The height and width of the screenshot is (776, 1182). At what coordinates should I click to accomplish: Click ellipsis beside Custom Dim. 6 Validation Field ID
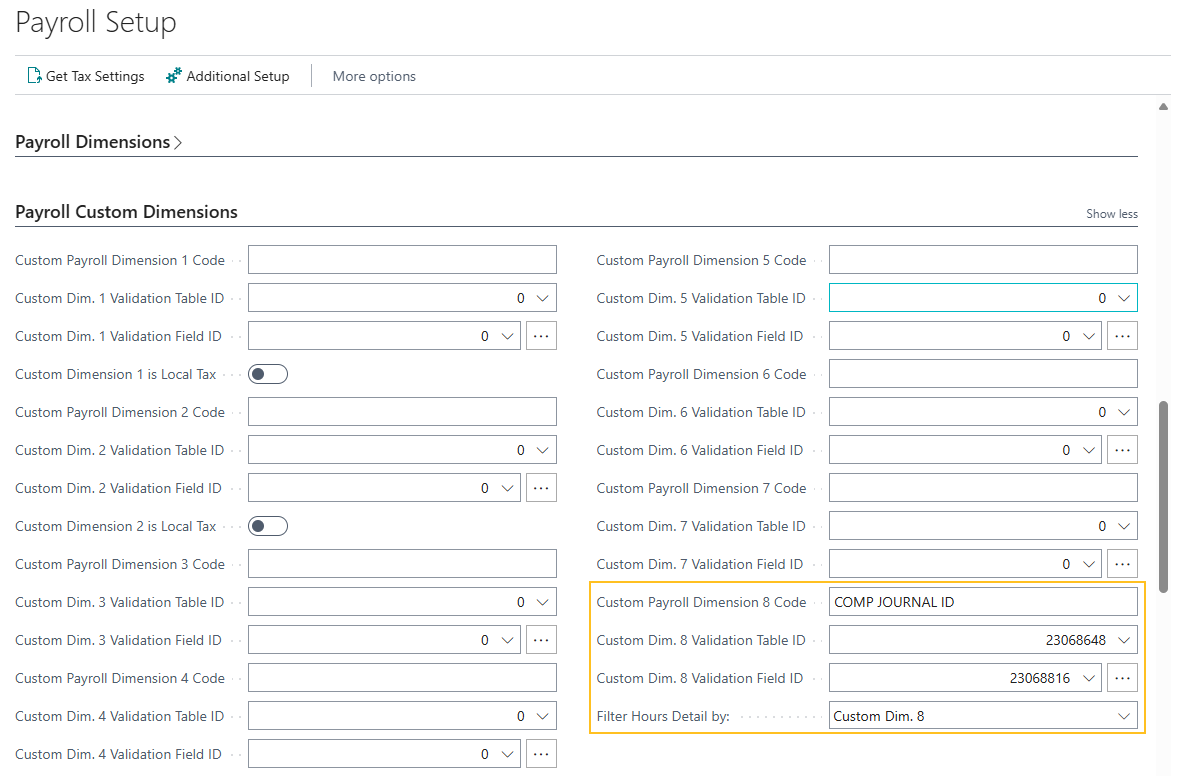pyautogui.click(x=1122, y=449)
